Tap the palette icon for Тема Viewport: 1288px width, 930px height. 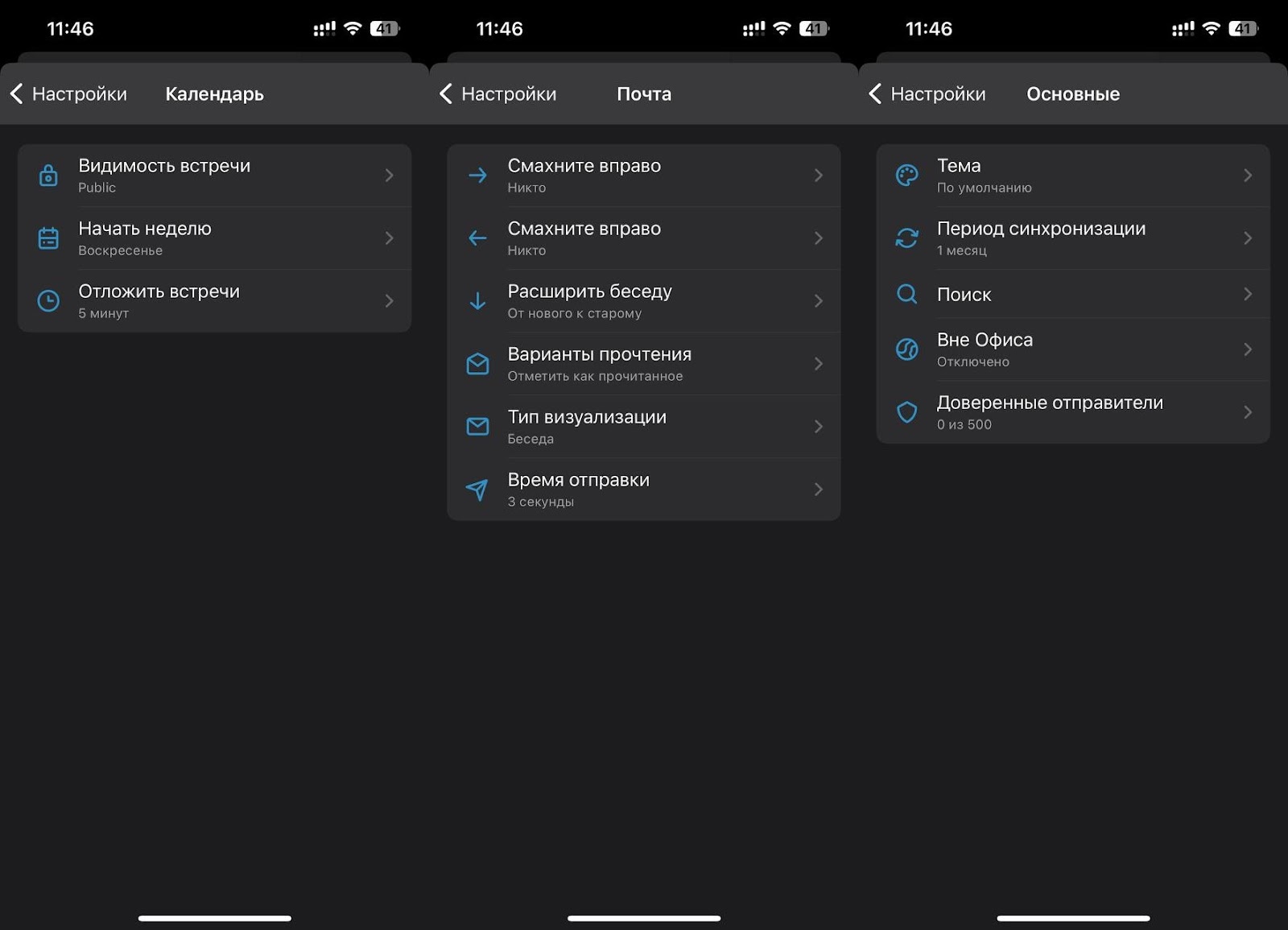click(907, 176)
